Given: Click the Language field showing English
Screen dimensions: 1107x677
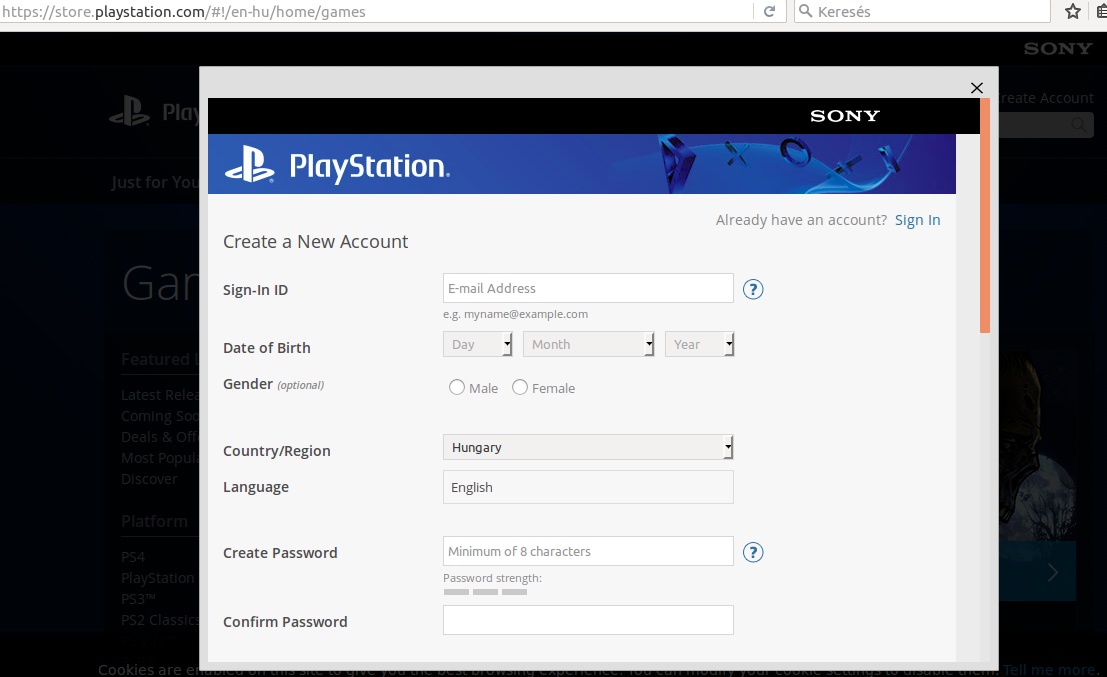Looking at the screenshot, I should [x=588, y=487].
